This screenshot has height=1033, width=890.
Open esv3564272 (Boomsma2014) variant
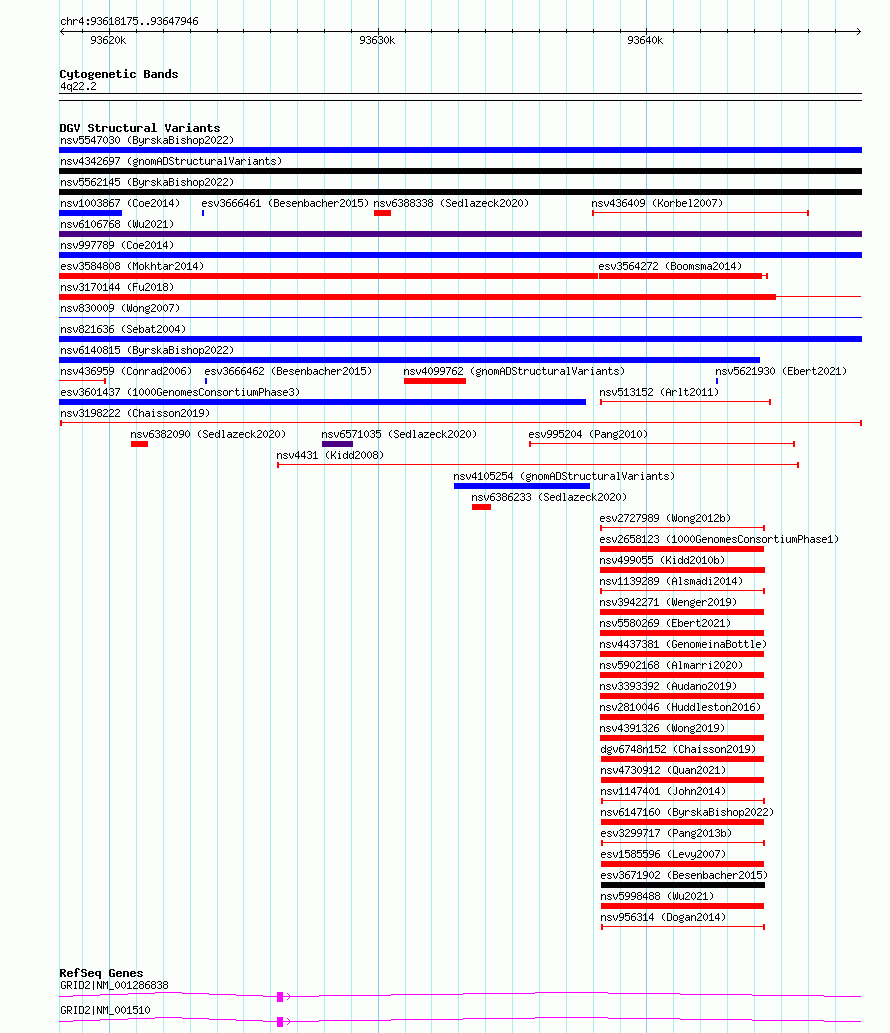click(670, 267)
